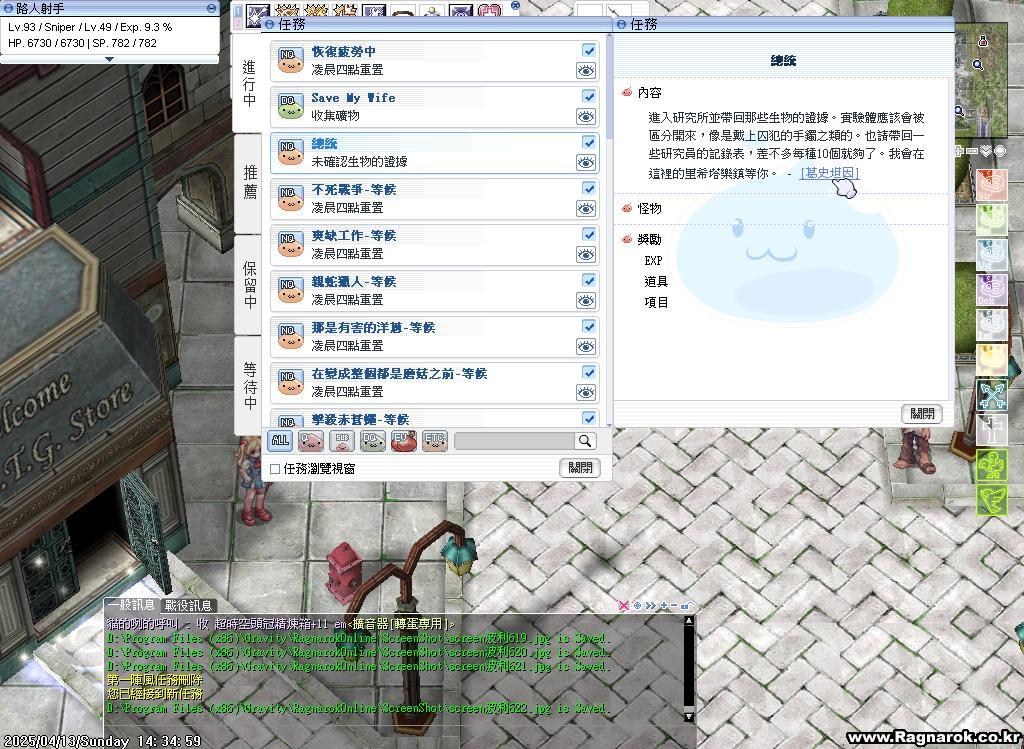
Task: Click the minimap zoom-in plus icon
Action: 959,151
